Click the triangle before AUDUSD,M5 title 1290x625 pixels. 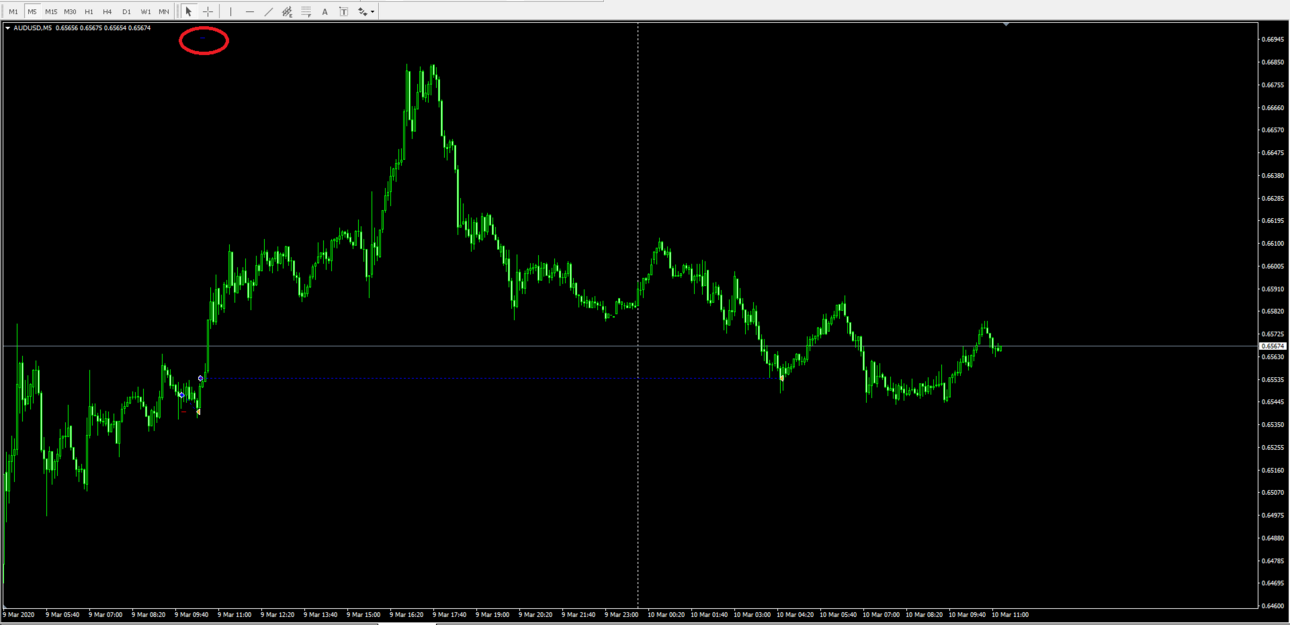click(8, 28)
